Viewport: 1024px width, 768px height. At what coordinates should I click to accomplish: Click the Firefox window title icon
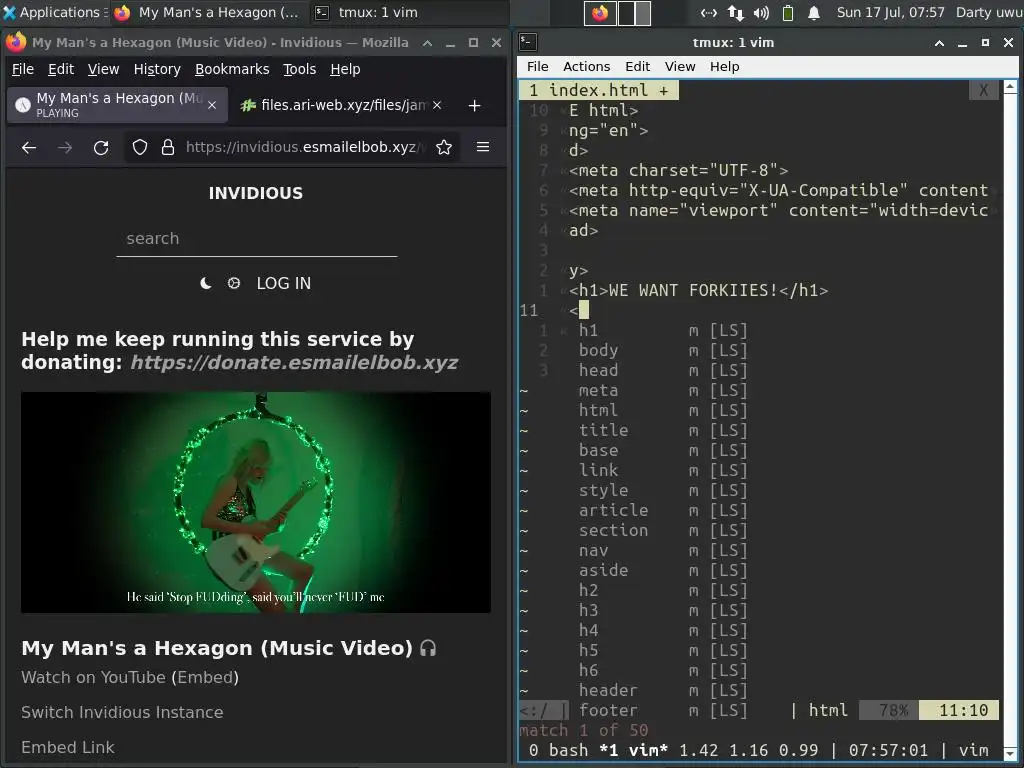(x=16, y=42)
